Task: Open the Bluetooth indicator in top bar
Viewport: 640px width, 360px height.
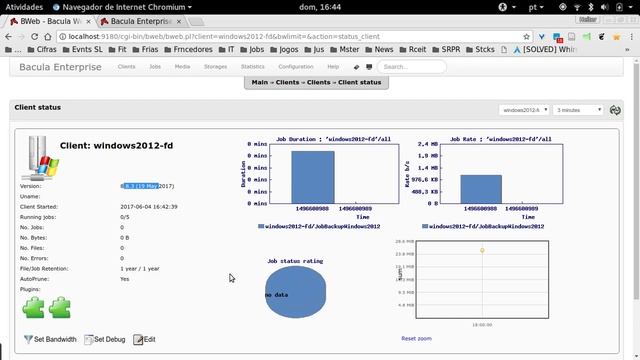Action: (x=591, y=7)
